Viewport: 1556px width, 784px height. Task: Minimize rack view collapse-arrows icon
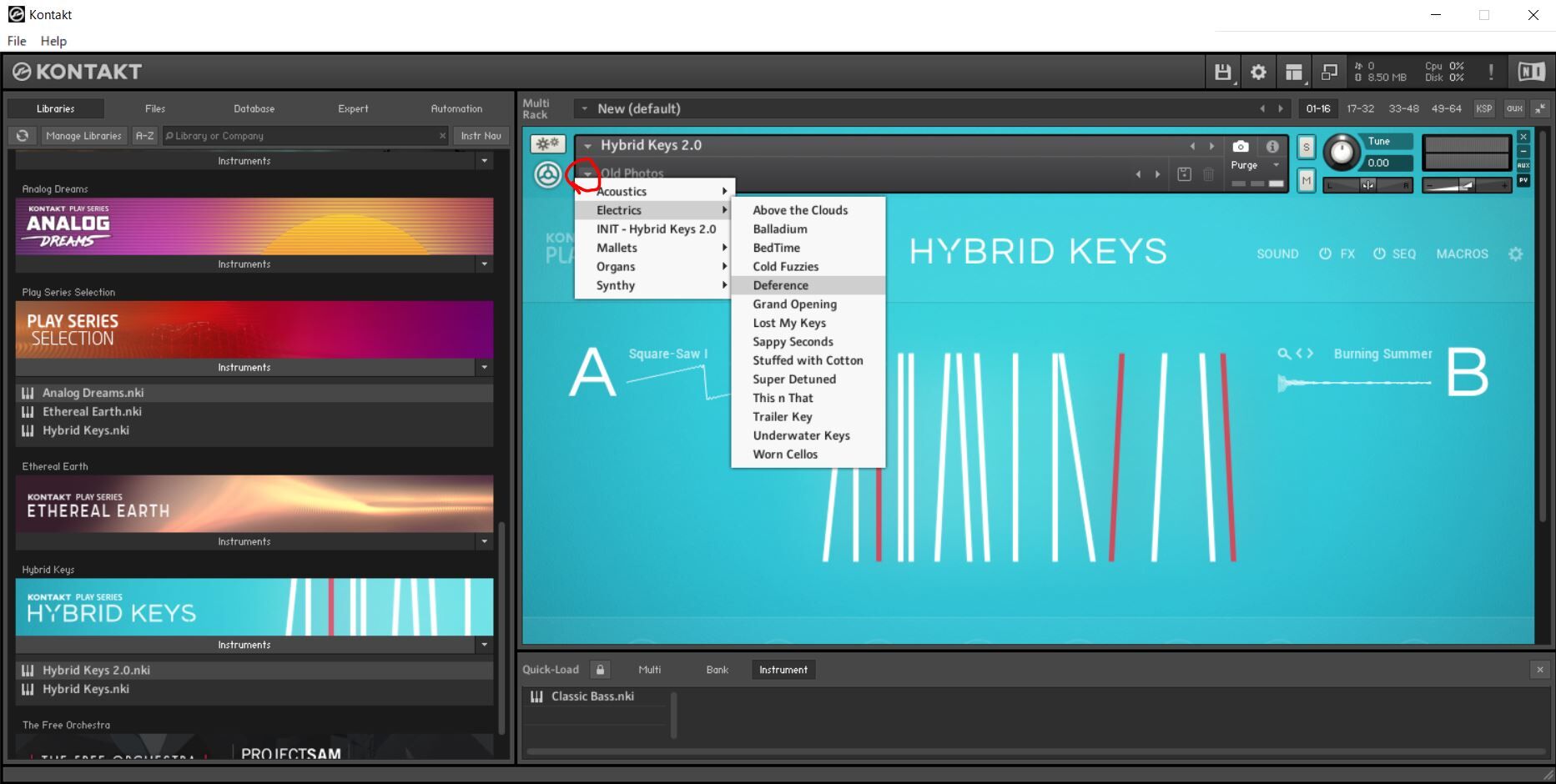point(1540,108)
